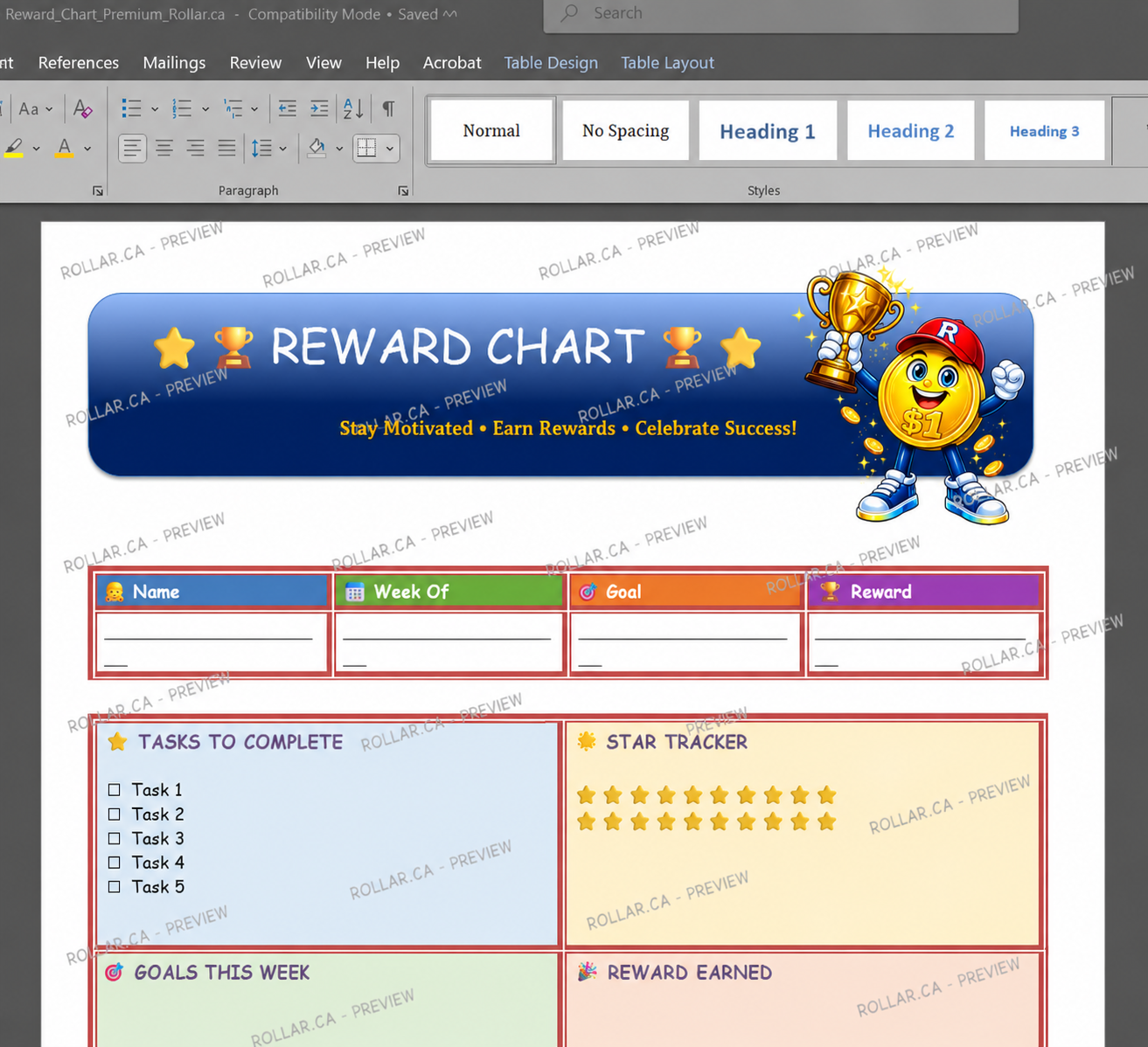Switch to the Table Layout tab

pos(667,63)
